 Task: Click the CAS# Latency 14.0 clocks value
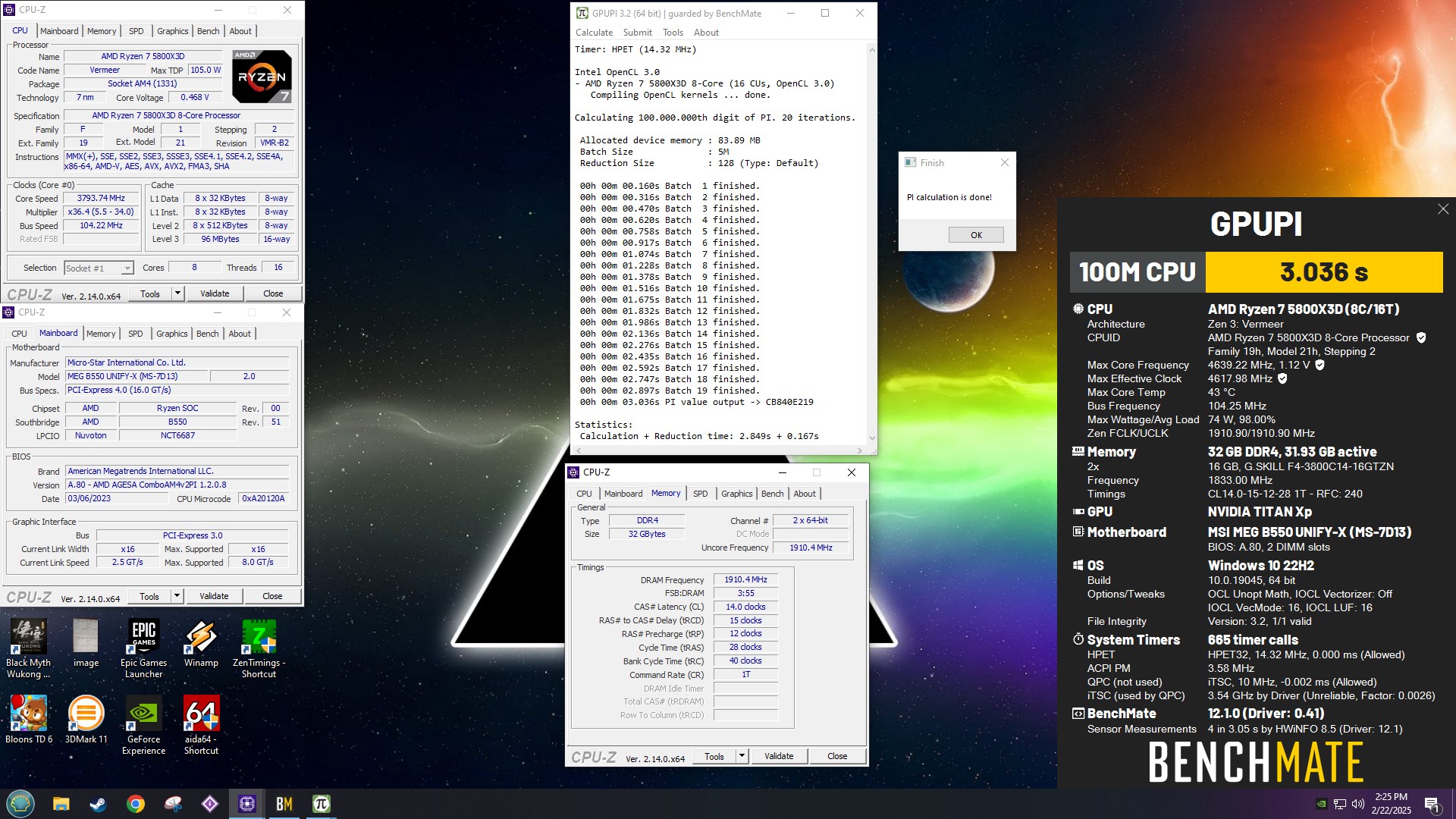(x=745, y=607)
